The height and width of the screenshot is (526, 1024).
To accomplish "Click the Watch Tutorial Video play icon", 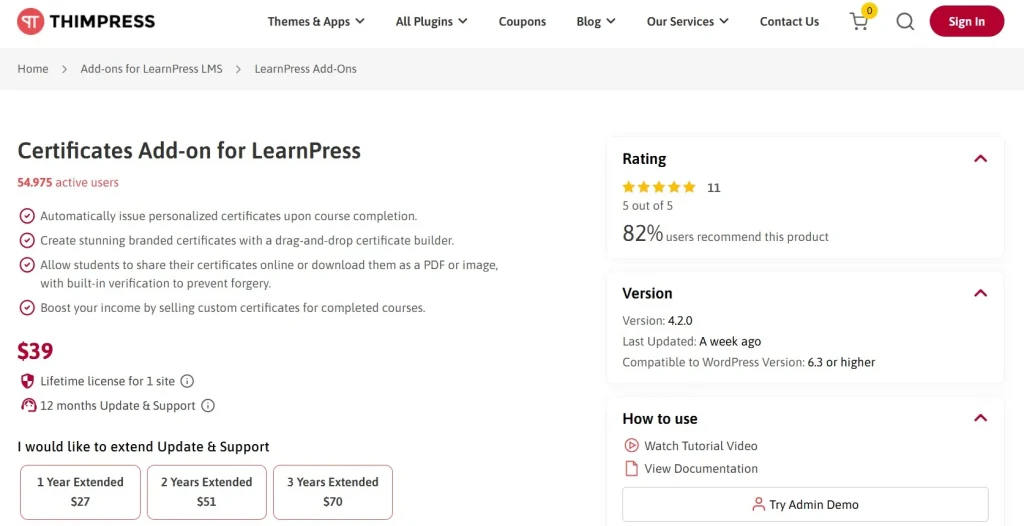I will [631, 446].
